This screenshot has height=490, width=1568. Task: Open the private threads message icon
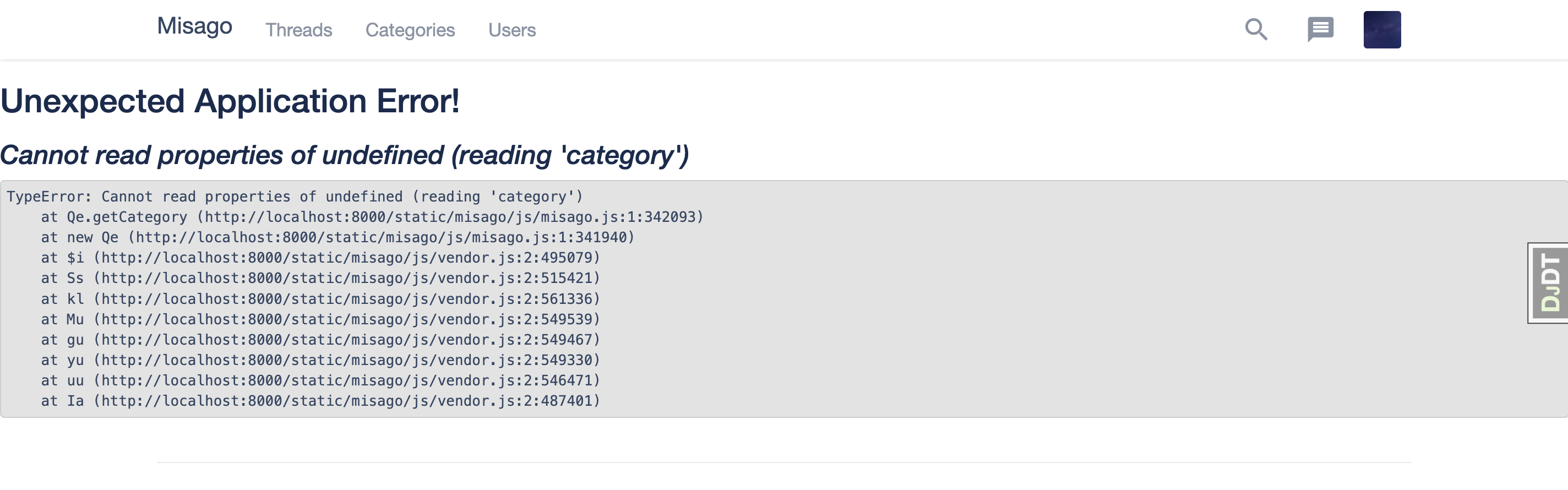coord(1320,29)
